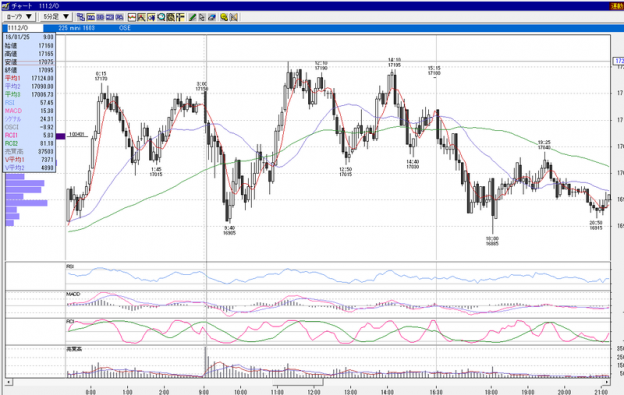Image resolution: width=624 pixels, height=395 pixels.
Task: Click the blue 225 mini header bar
Action: (x=326, y=28)
